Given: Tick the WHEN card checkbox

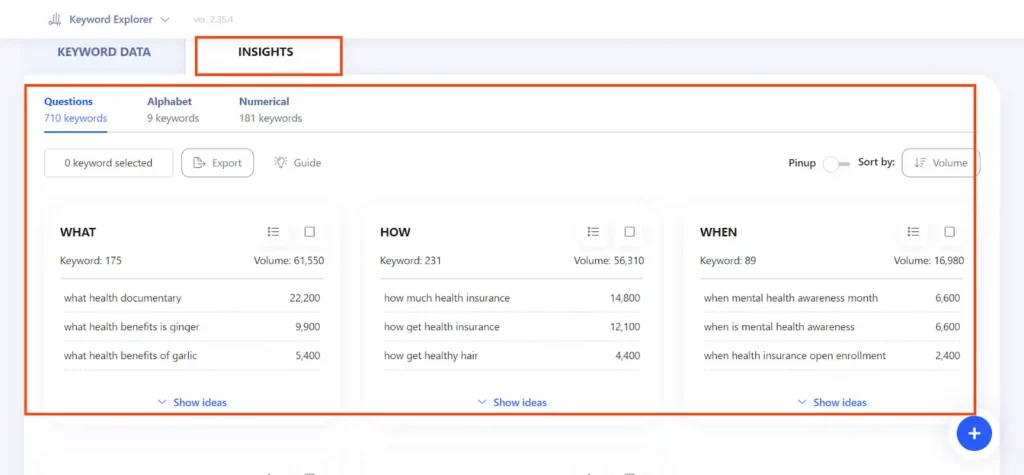Looking at the screenshot, I should pos(950,231).
